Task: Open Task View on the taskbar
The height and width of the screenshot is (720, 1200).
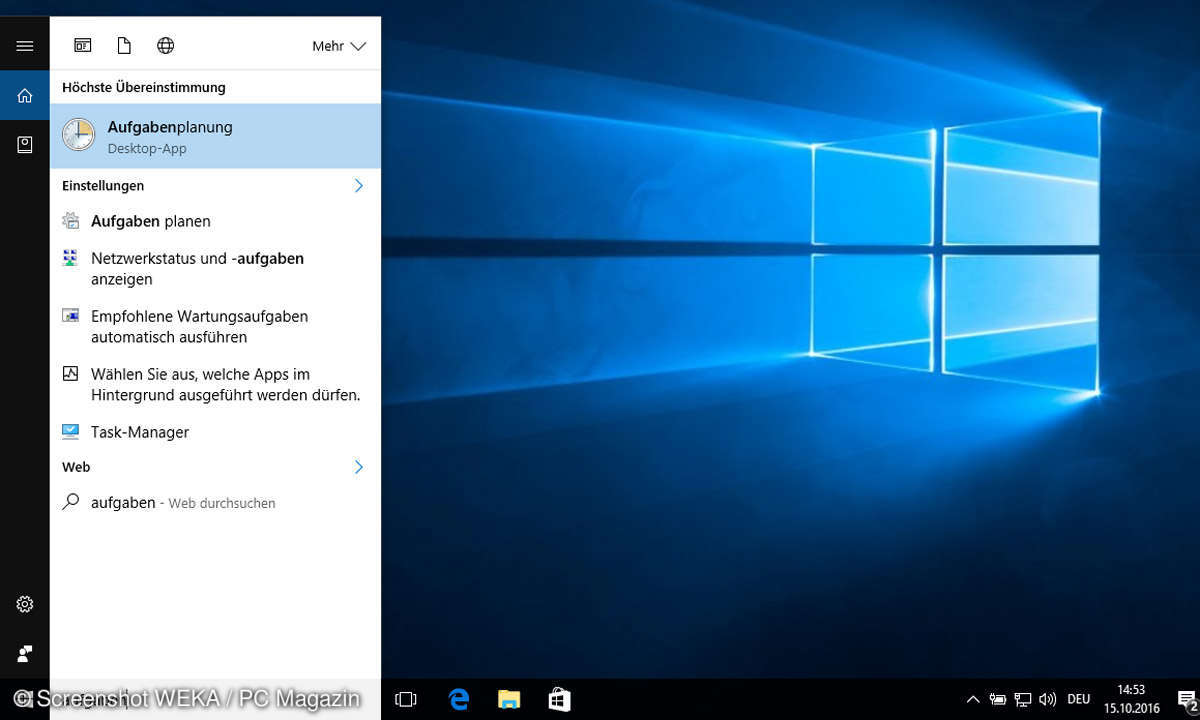Action: (405, 699)
